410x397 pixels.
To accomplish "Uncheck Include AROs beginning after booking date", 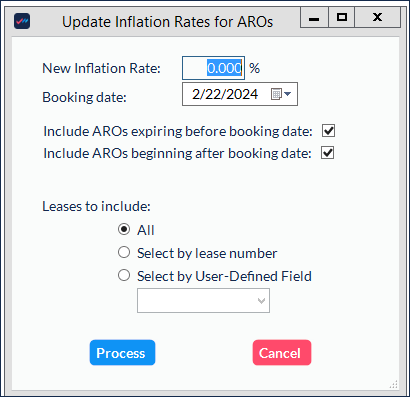I will click(x=327, y=153).
